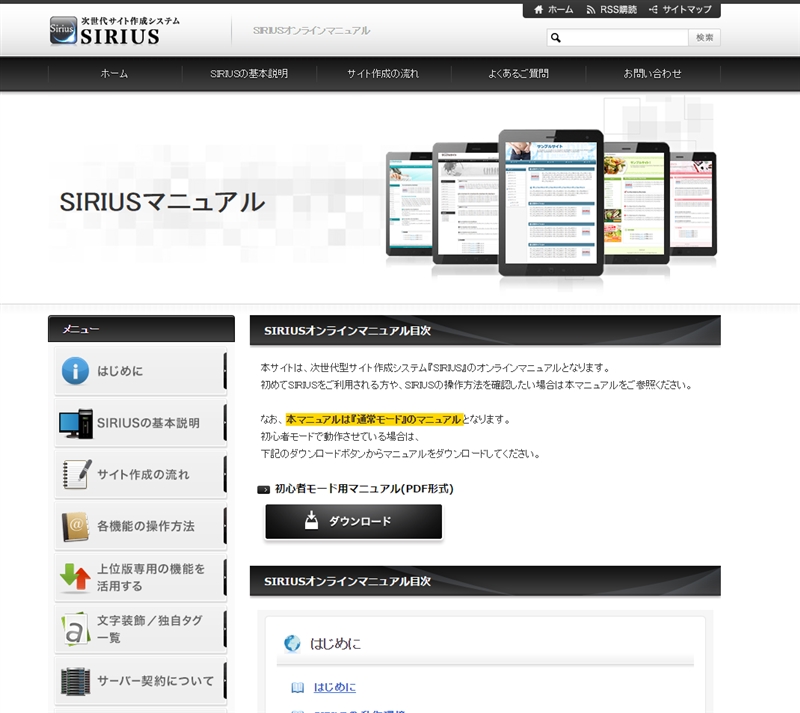Click the SIRIUS logo in the header
800x713 pixels.
[105, 31]
